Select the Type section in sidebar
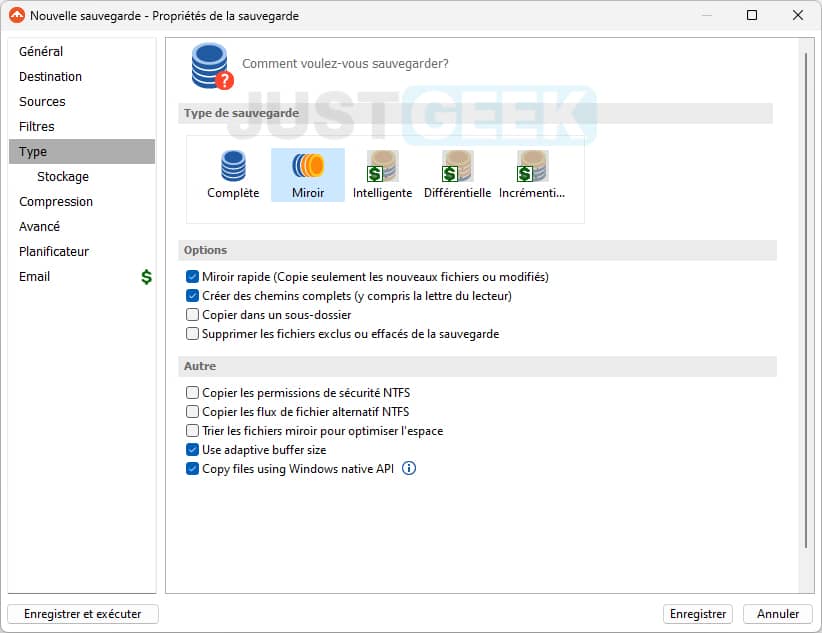 tap(82, 152)
